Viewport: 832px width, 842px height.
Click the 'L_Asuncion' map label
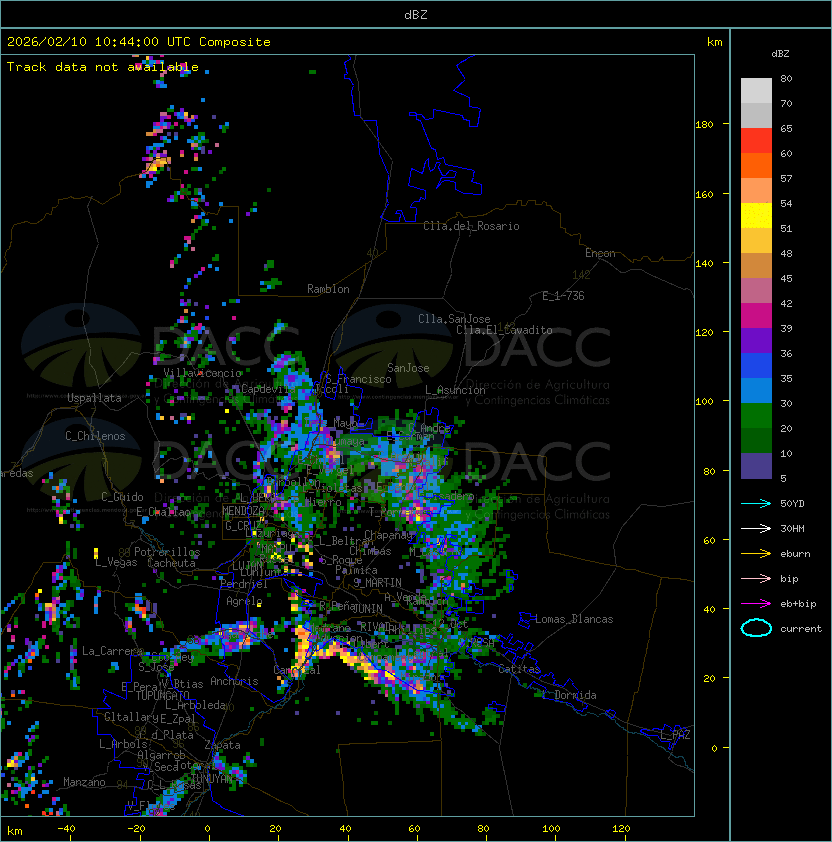tap(455, 390)
